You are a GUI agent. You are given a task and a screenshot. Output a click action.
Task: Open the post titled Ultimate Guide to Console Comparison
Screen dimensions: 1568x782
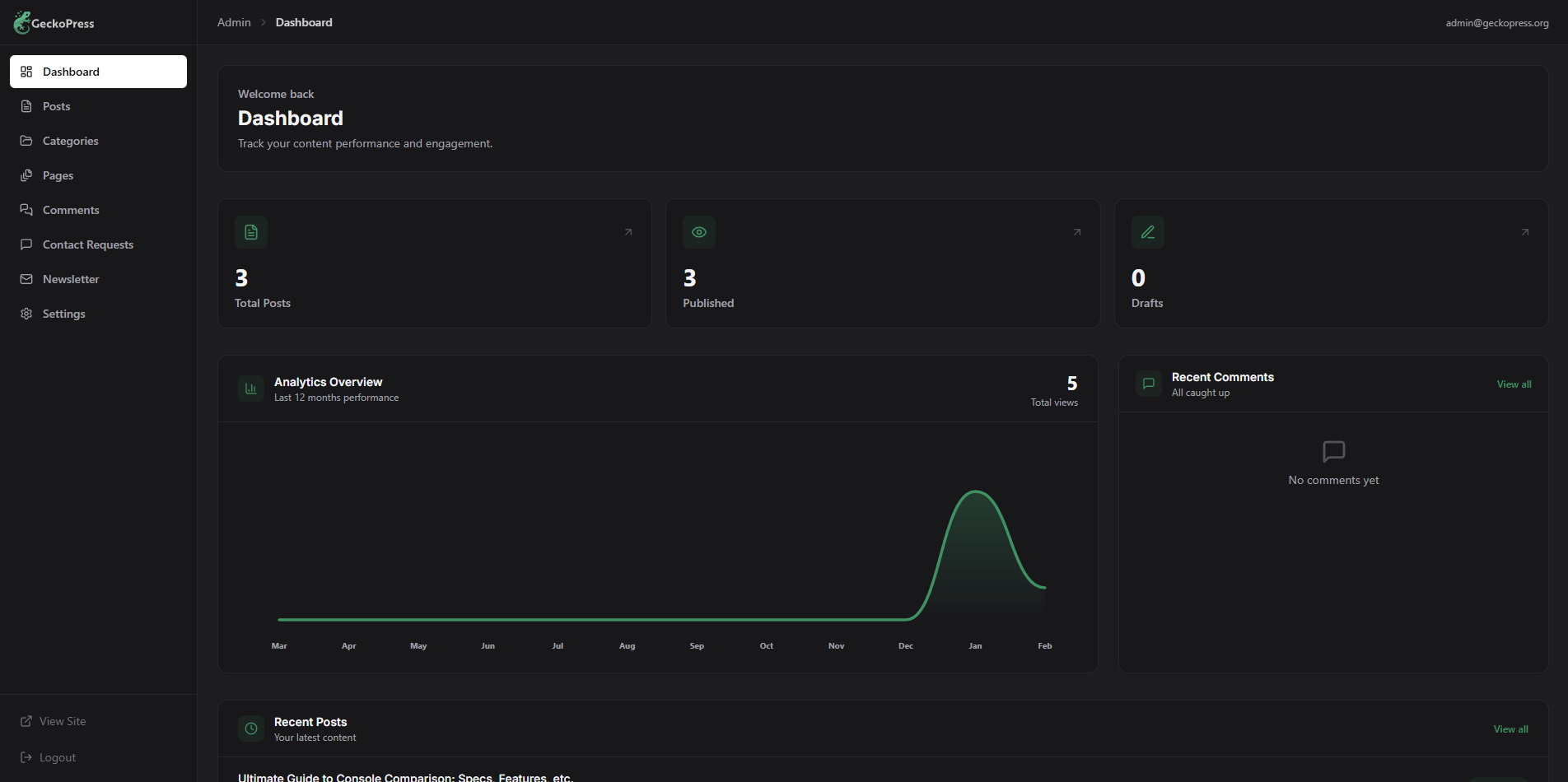pos(405,776)
